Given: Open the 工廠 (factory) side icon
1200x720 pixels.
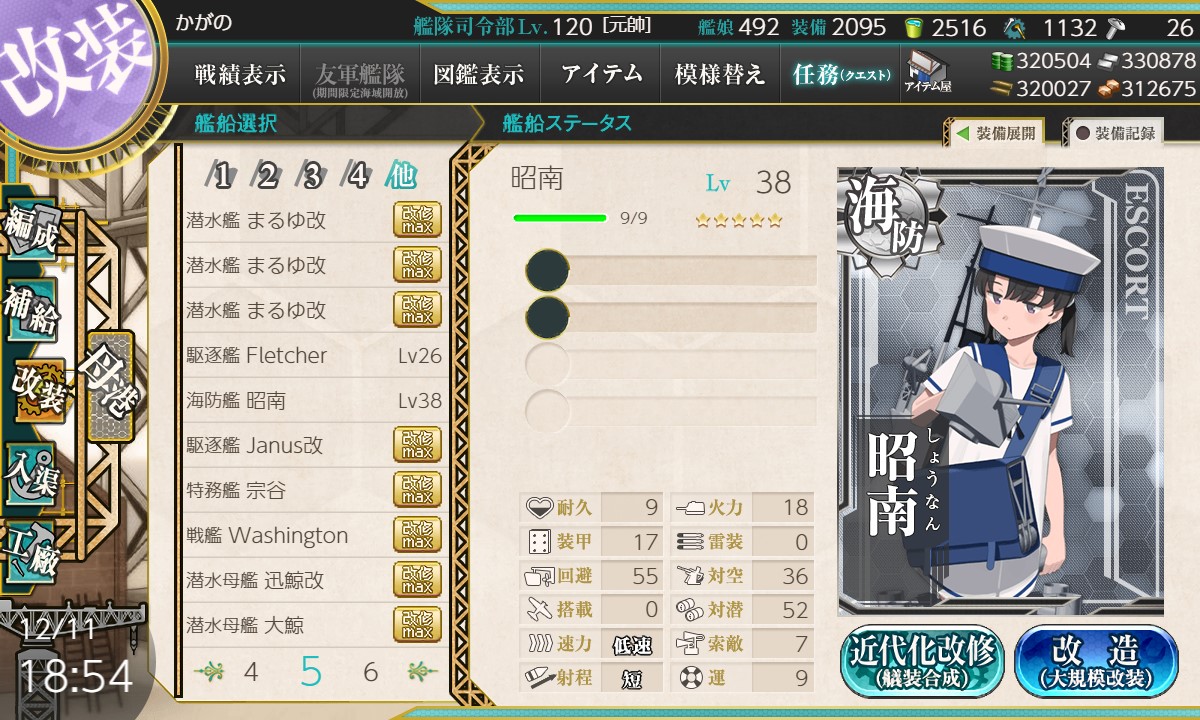Looking at the screenshot, I should [x=32, y=548].
